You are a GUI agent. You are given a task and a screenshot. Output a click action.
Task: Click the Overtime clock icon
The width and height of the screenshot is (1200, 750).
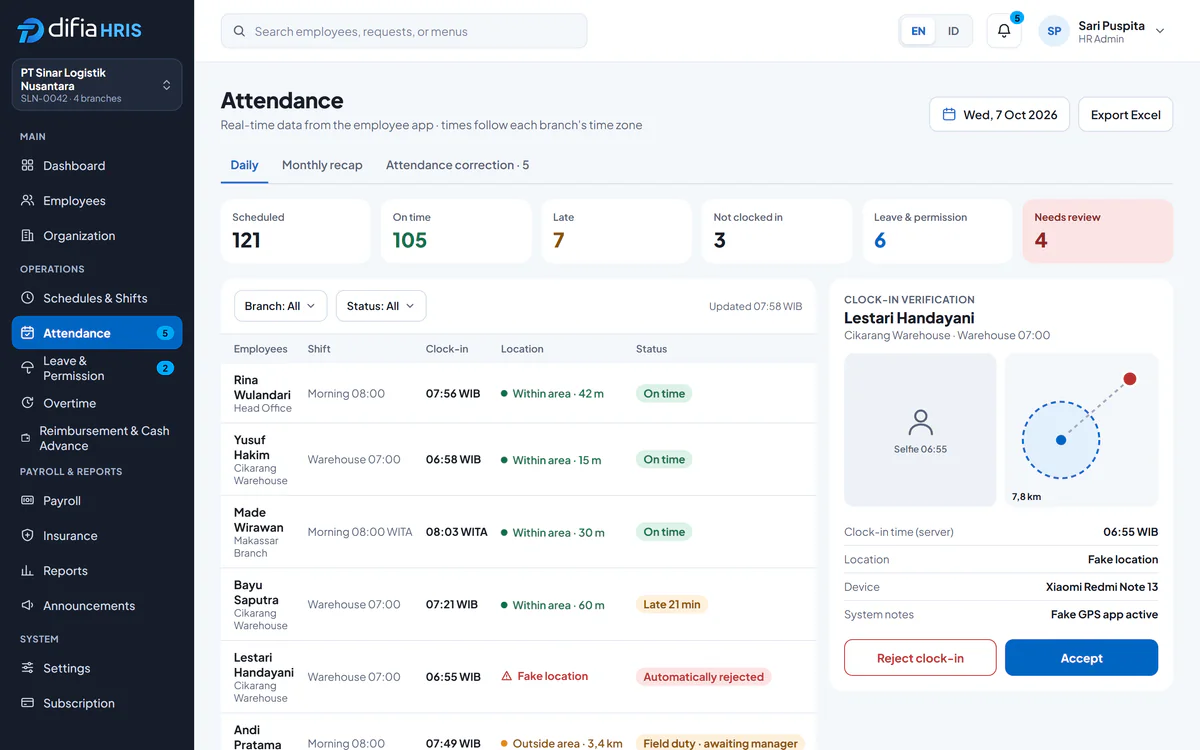pos(28,403)
